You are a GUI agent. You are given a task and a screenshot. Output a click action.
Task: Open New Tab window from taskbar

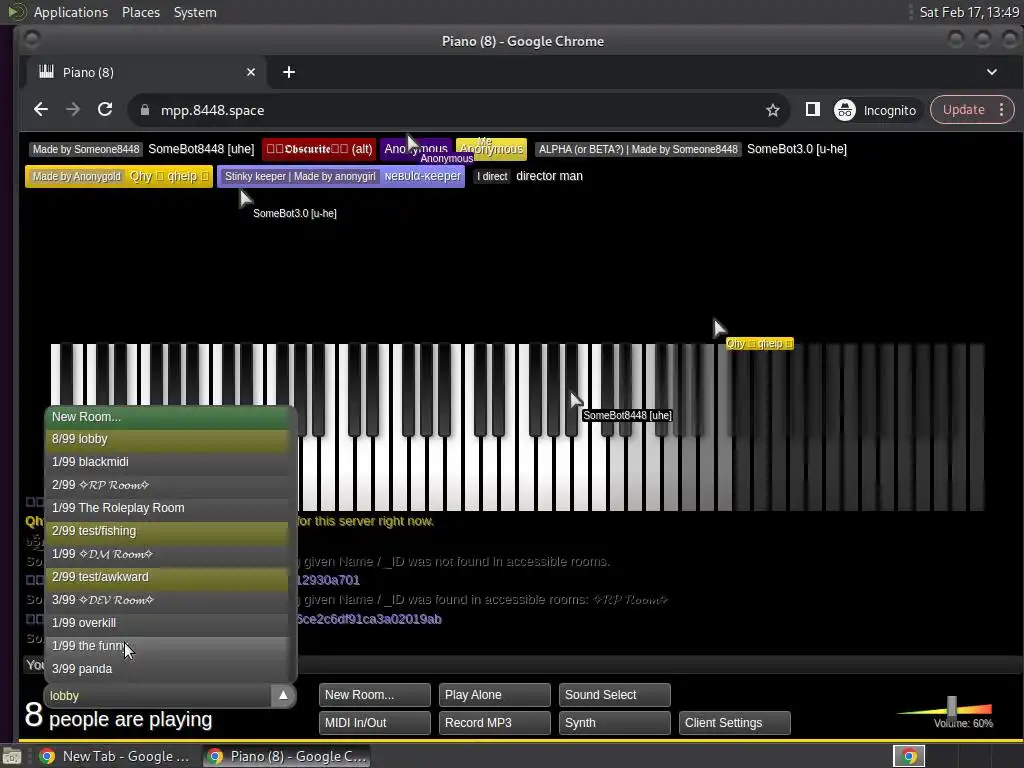pos(114,756)
